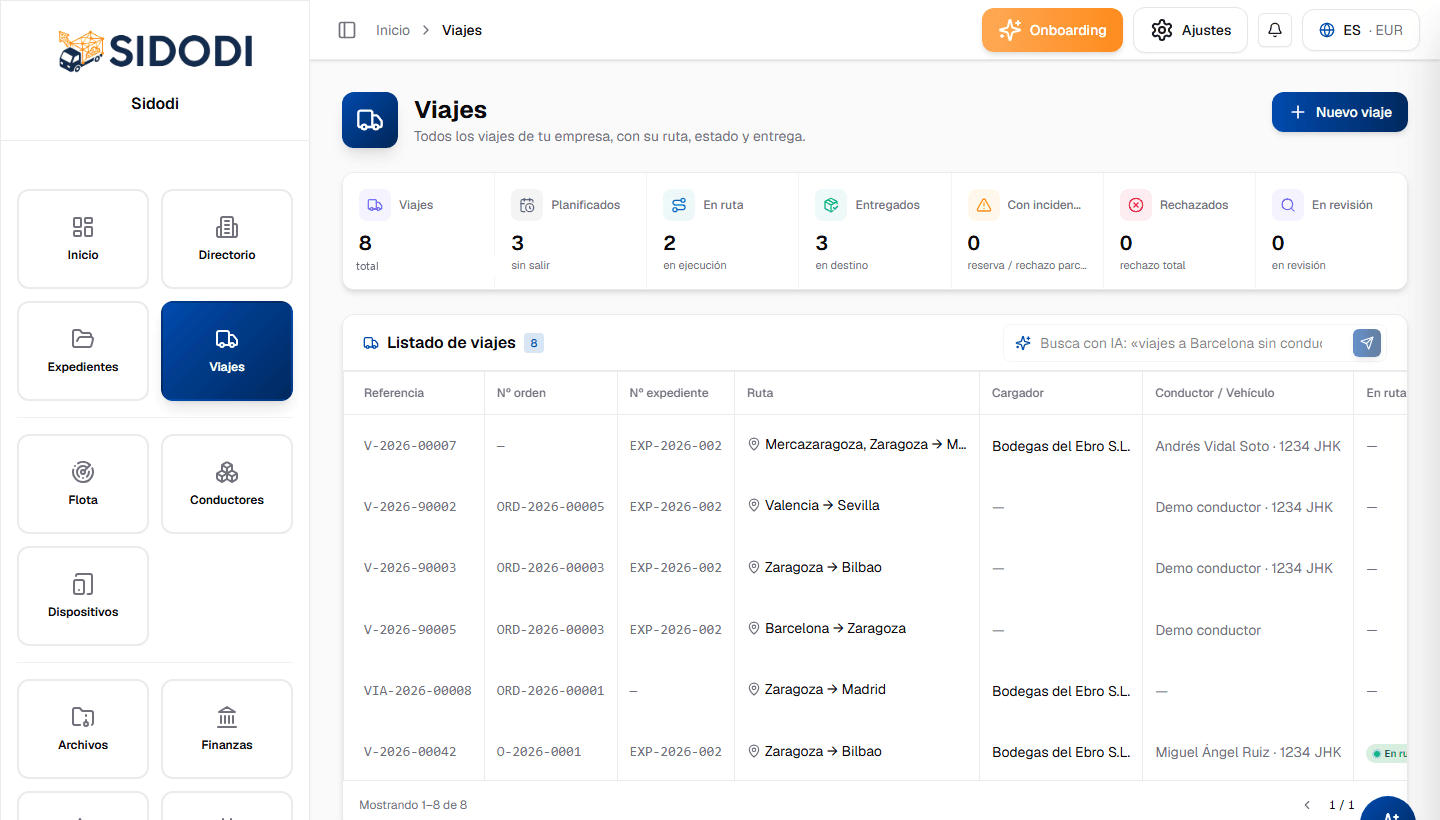
Task: Click the SIDODI logo
Action: 155,51
